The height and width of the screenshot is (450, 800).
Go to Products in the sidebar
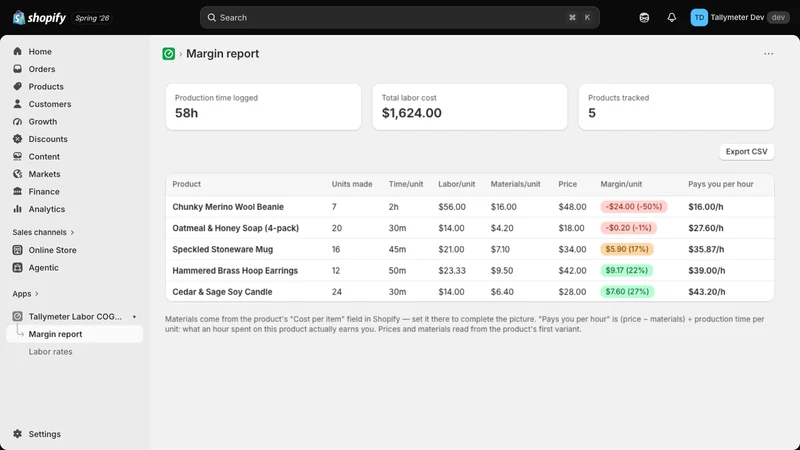click(46, 86)
